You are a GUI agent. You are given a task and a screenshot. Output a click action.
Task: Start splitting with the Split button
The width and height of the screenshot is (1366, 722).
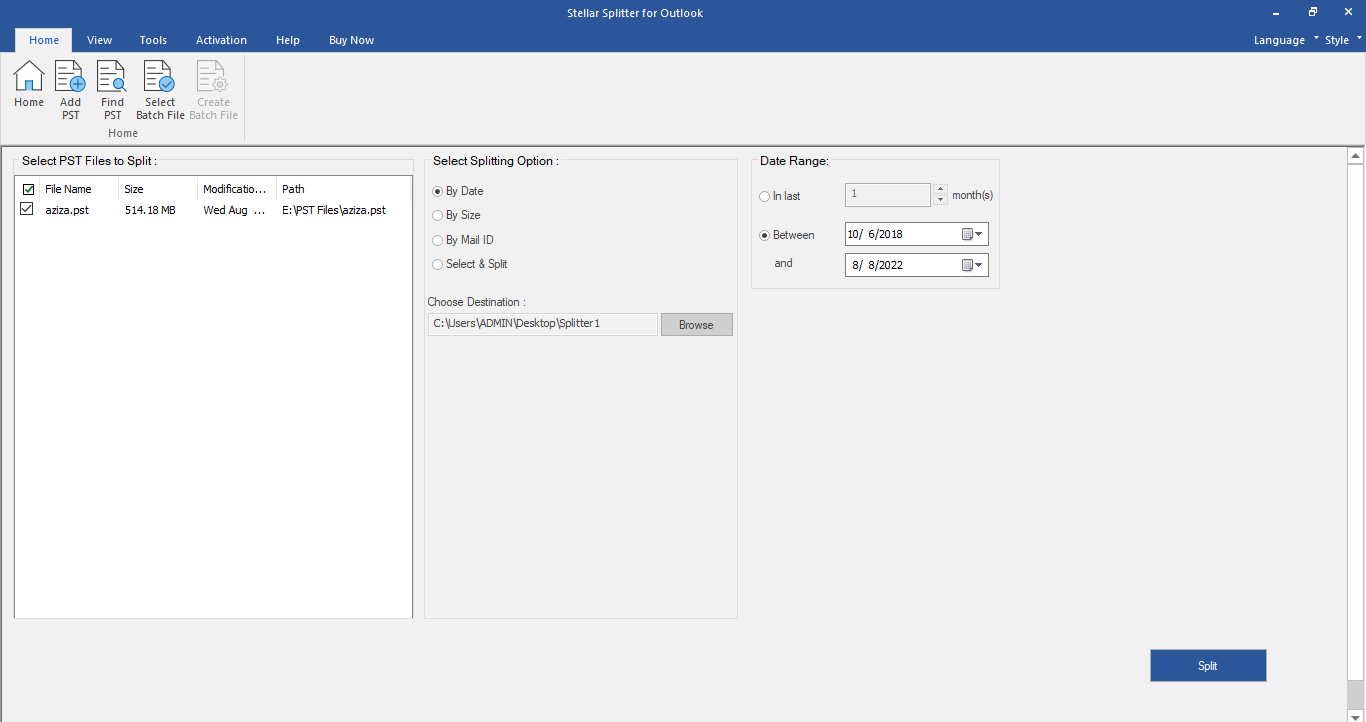point(1208,666)
